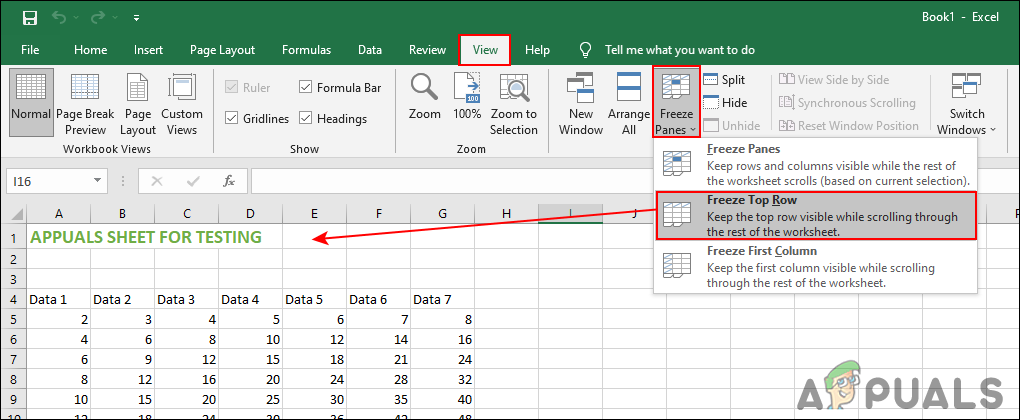Select cell A1 with sheet title

point(58,237)
